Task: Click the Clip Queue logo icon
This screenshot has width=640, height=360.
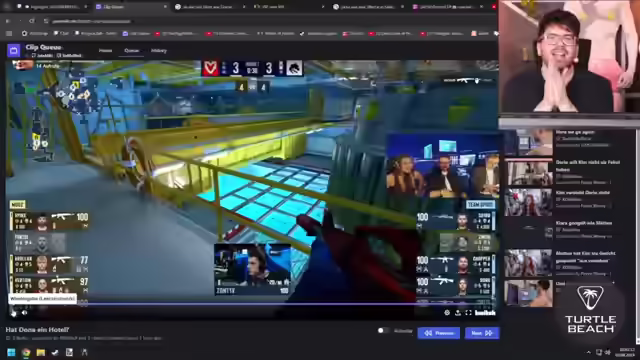Action: 13,51
